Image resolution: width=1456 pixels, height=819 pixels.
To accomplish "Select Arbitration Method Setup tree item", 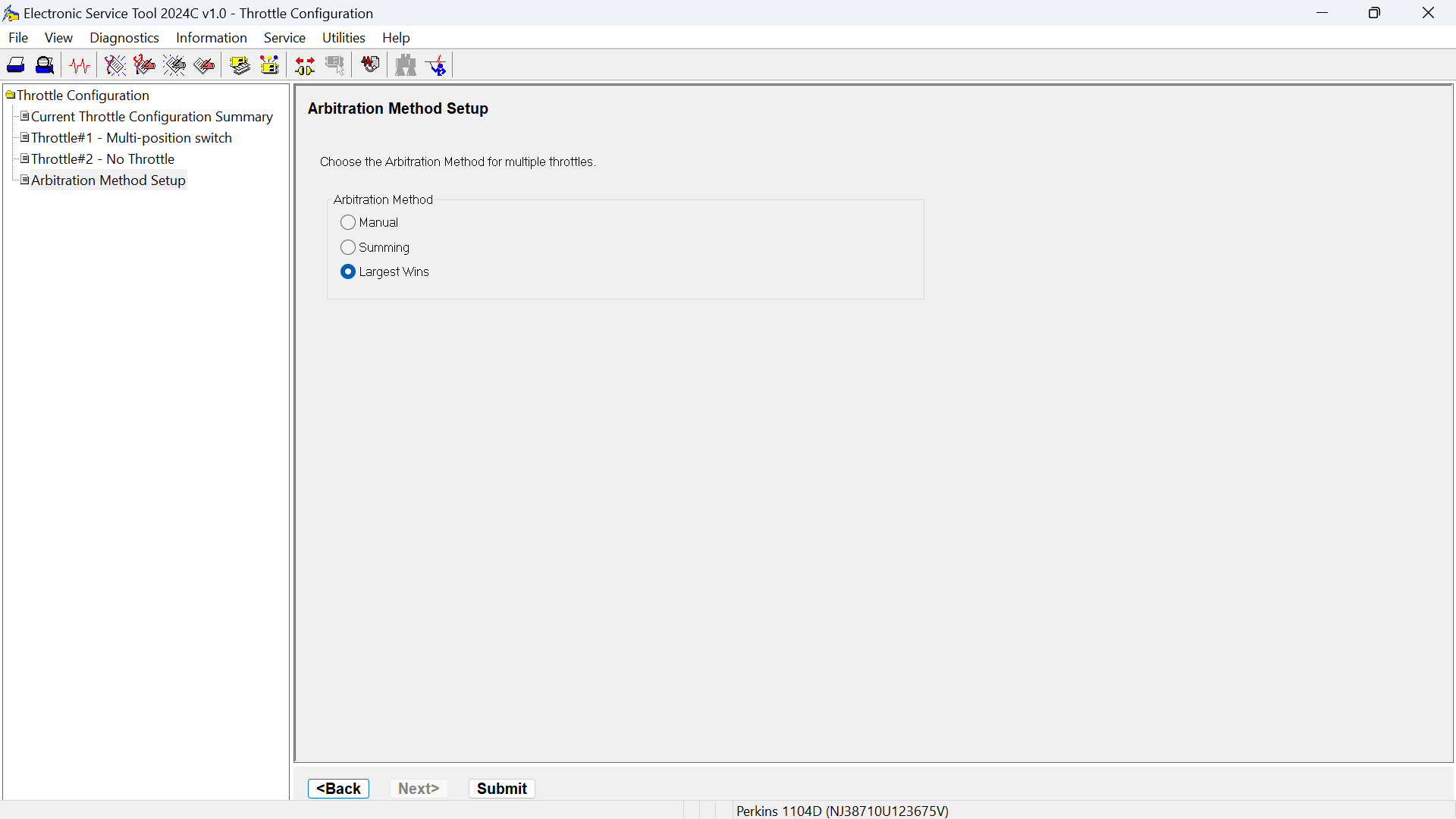I will pyautogui.click(x=108, y=180).
